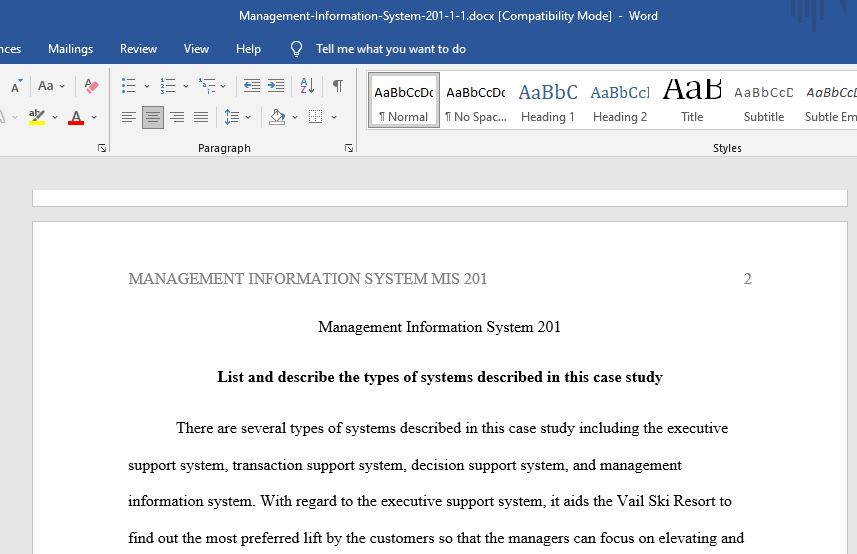This screenshot has width=857, height=554.
Task: Apply red font color
Action: coord(76,117)
